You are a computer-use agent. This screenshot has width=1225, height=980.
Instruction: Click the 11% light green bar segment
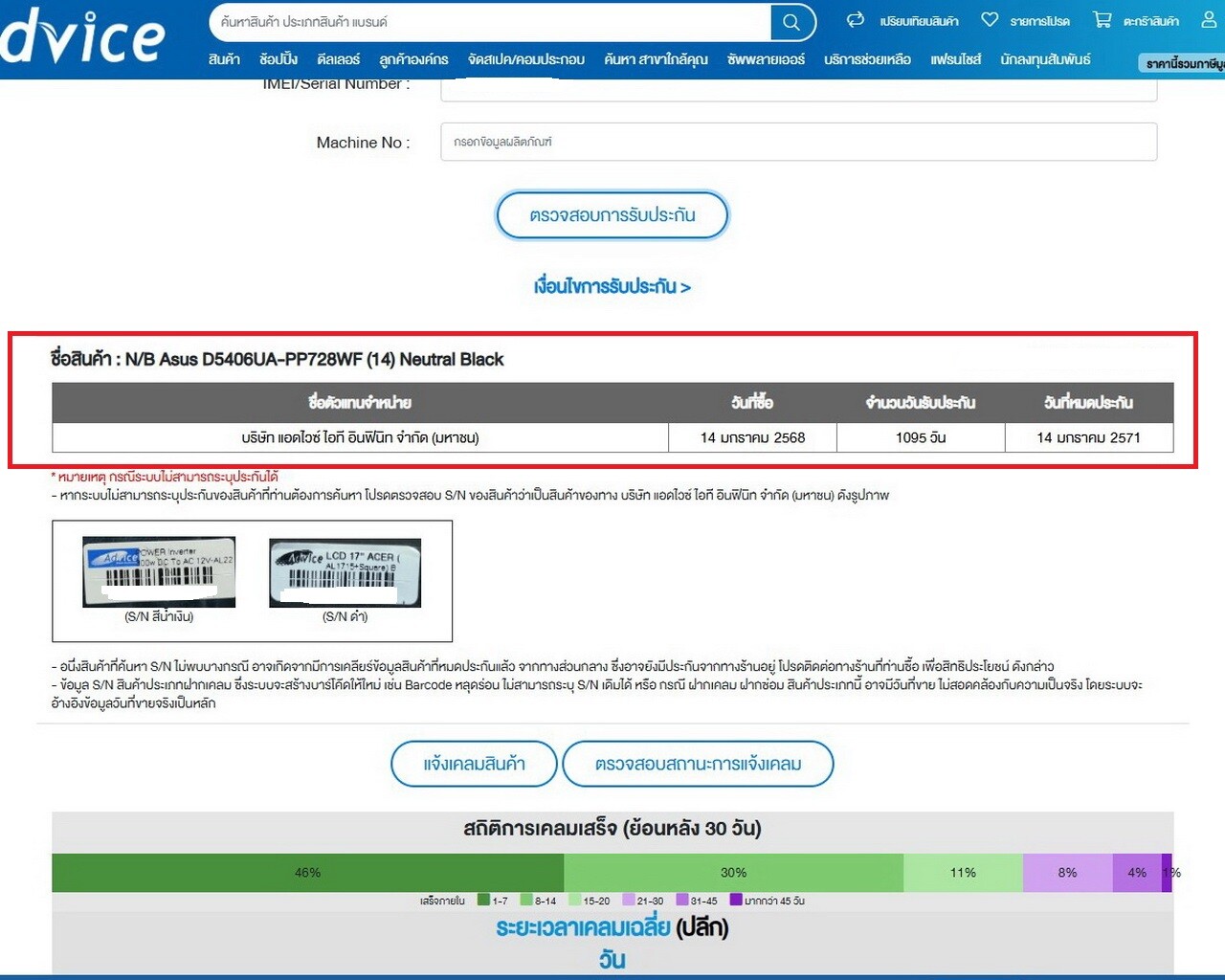click(963, 873)
